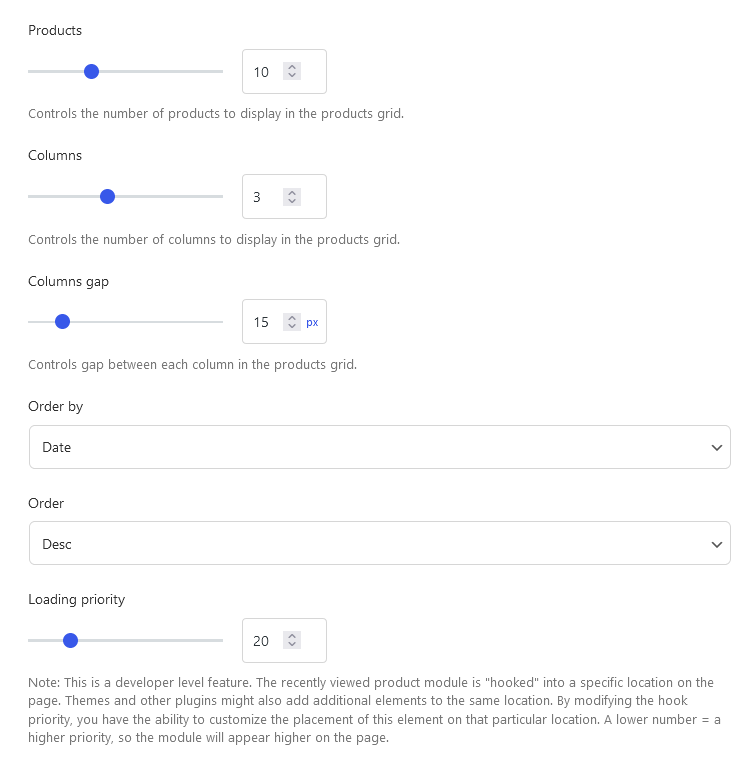Click the px unit label for Columns gap
Screen dimensions: 756x769
(x=312, y=322)
